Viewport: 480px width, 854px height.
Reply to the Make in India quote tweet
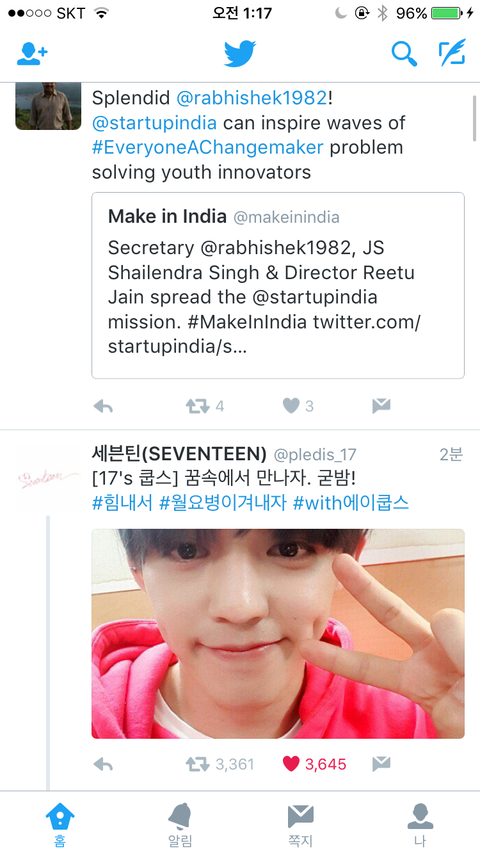pos(103,406)
